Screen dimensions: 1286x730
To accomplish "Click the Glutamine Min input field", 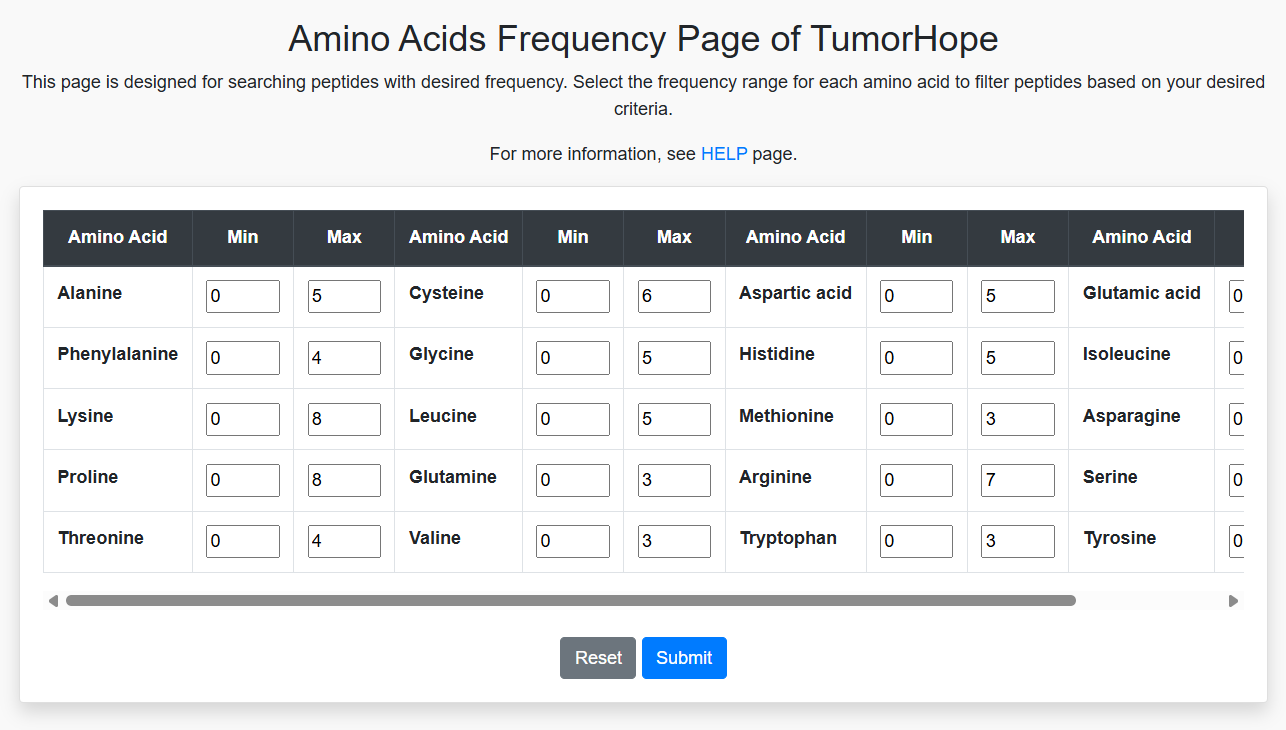I will [x=572, y=480].
